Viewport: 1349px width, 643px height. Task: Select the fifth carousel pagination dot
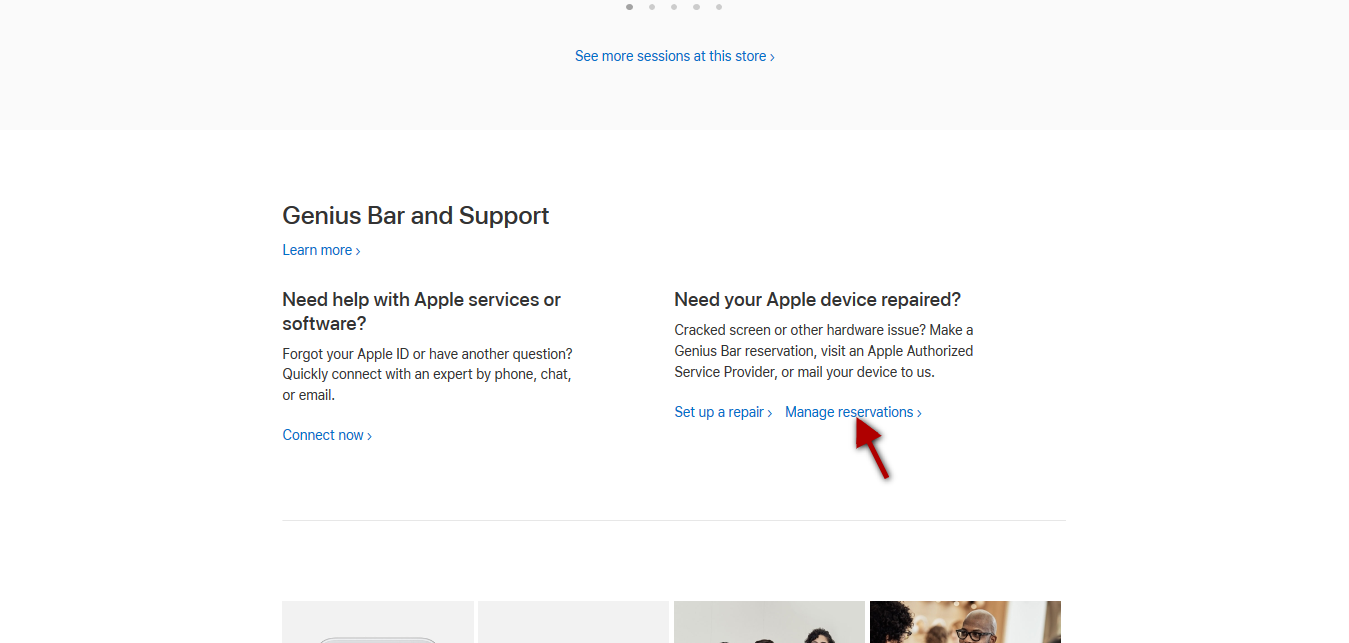[719, 7]
